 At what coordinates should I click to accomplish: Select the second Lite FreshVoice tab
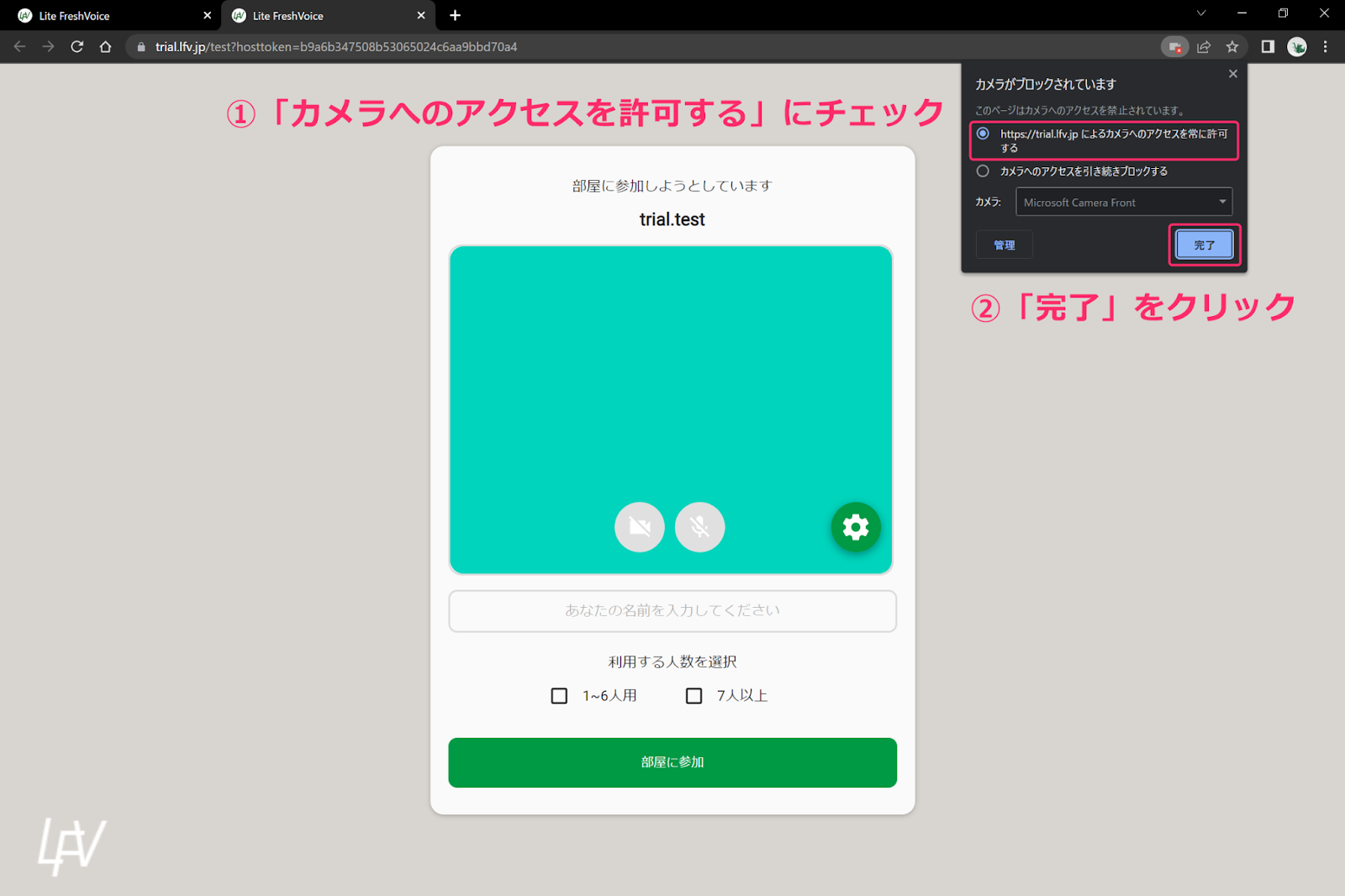328,15
